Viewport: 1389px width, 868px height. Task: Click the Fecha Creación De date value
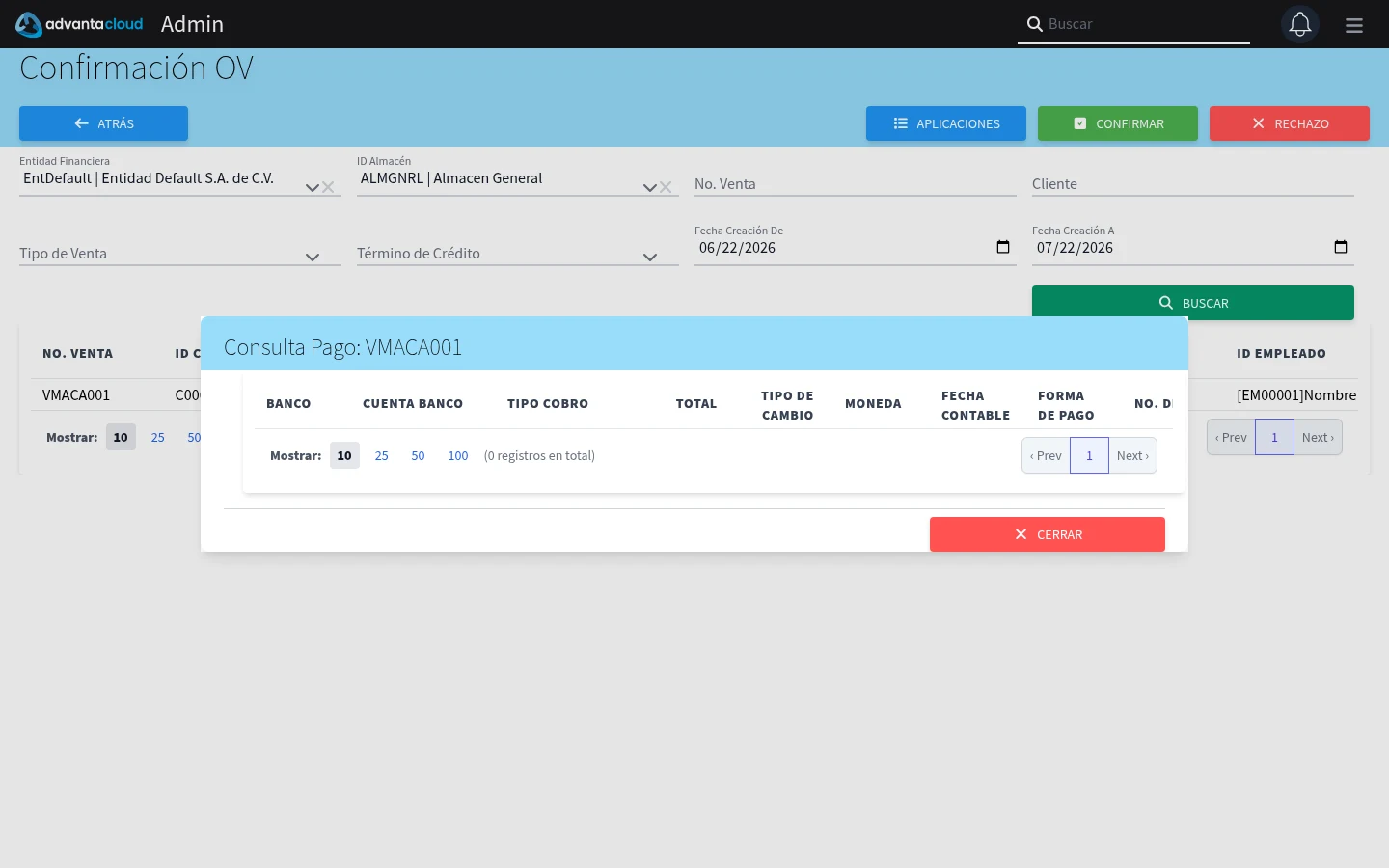coord(738,248)
